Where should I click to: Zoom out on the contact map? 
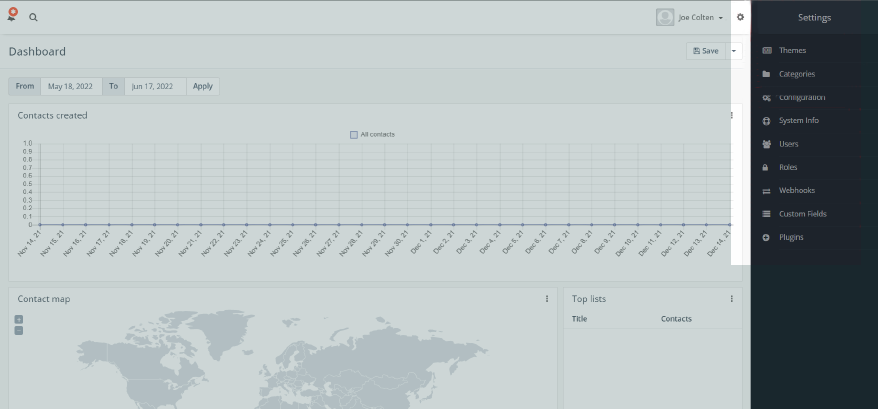coord(18,330)
